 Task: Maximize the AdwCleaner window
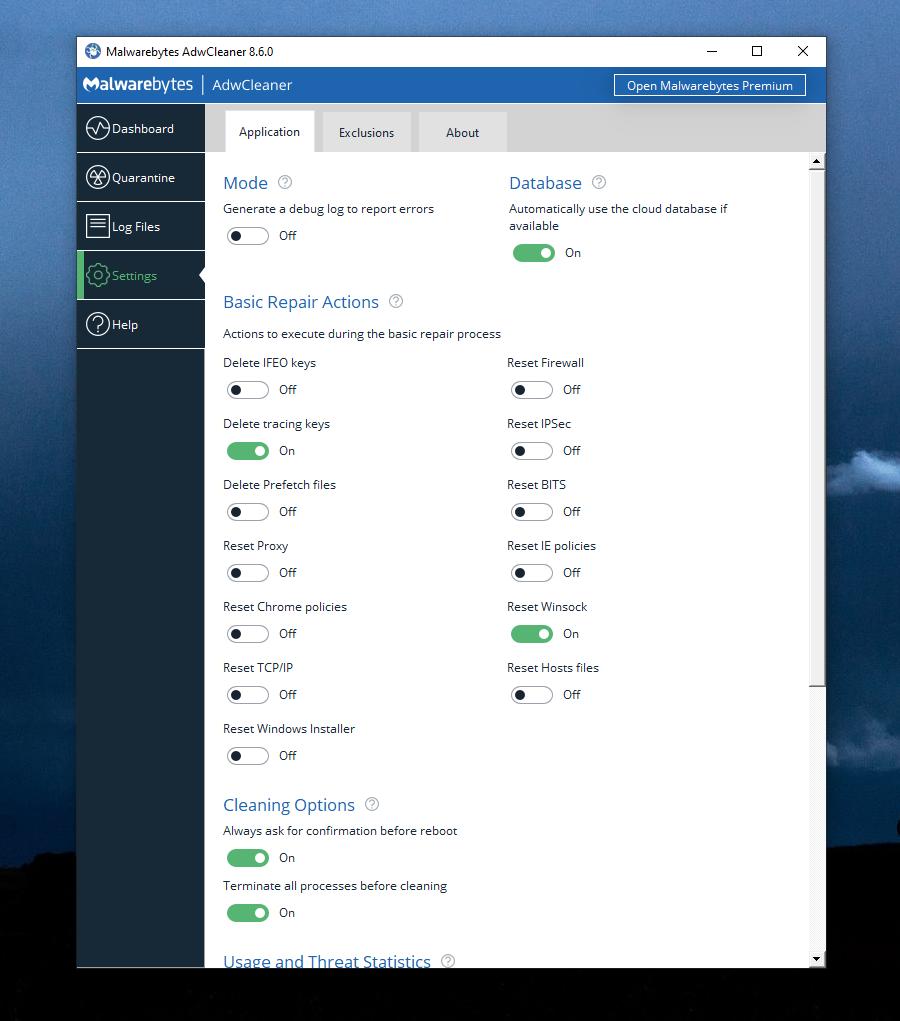click(757, 51)
